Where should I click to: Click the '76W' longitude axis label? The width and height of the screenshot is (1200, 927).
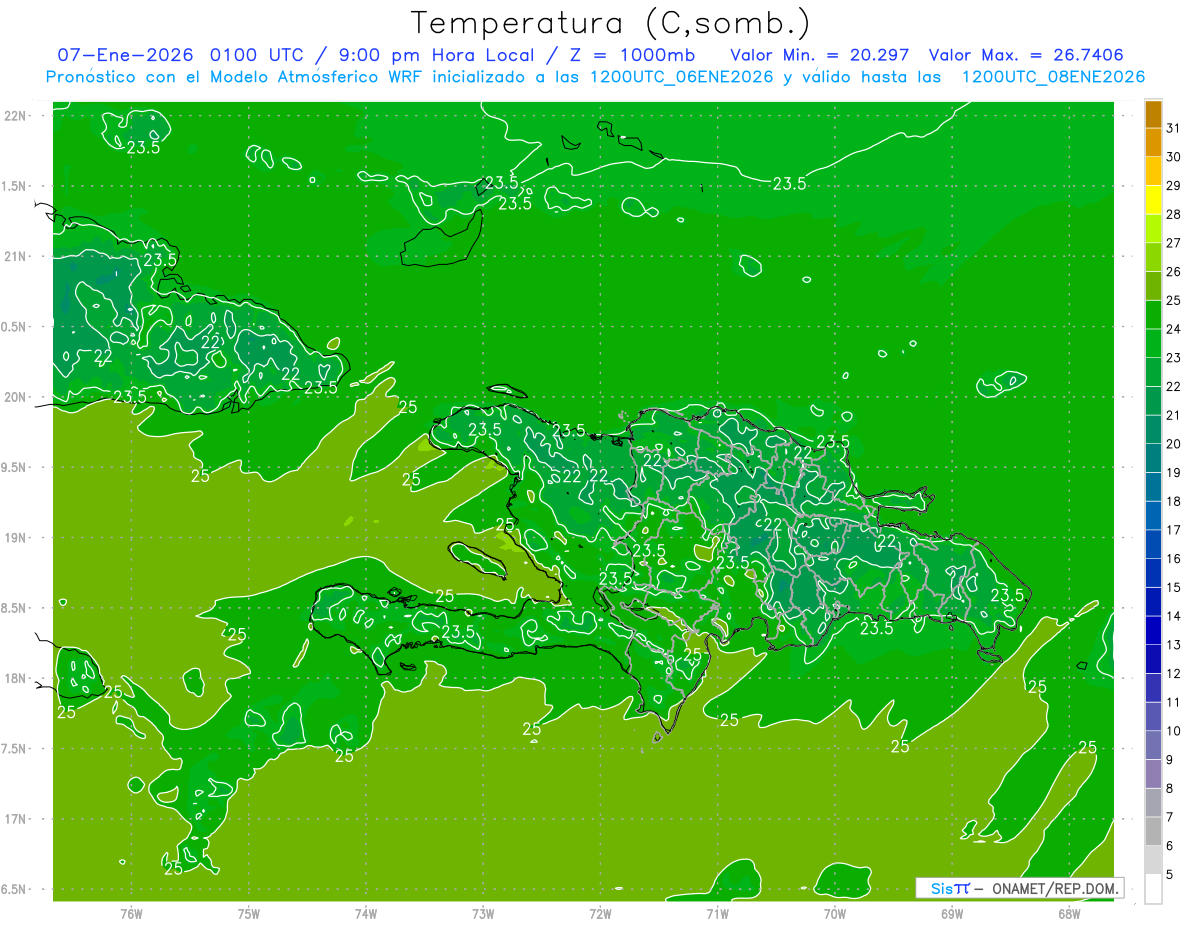pyautogui.click(x=131, y=915)
